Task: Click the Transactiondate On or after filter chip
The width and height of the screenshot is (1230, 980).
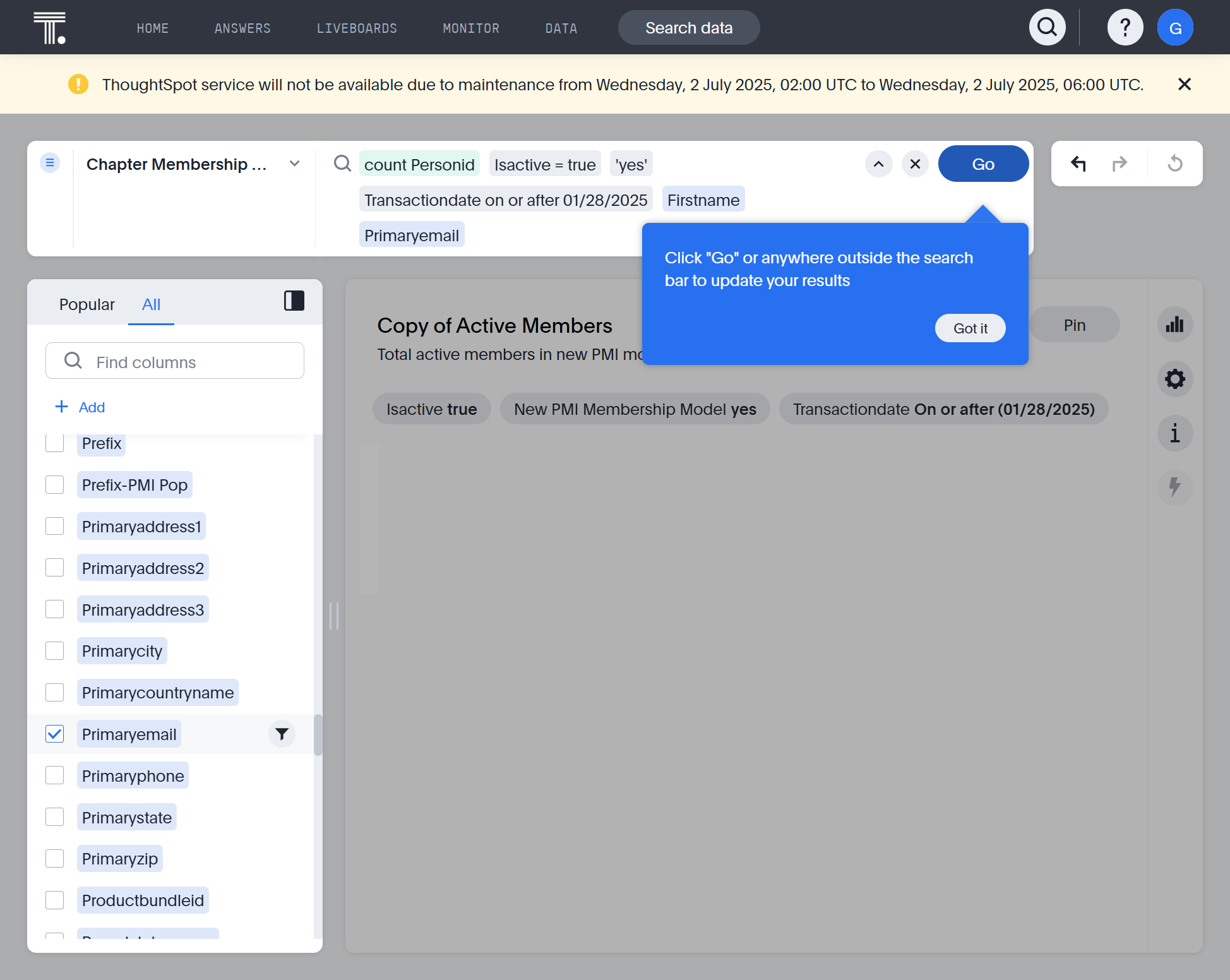Action: pos(944,409)
